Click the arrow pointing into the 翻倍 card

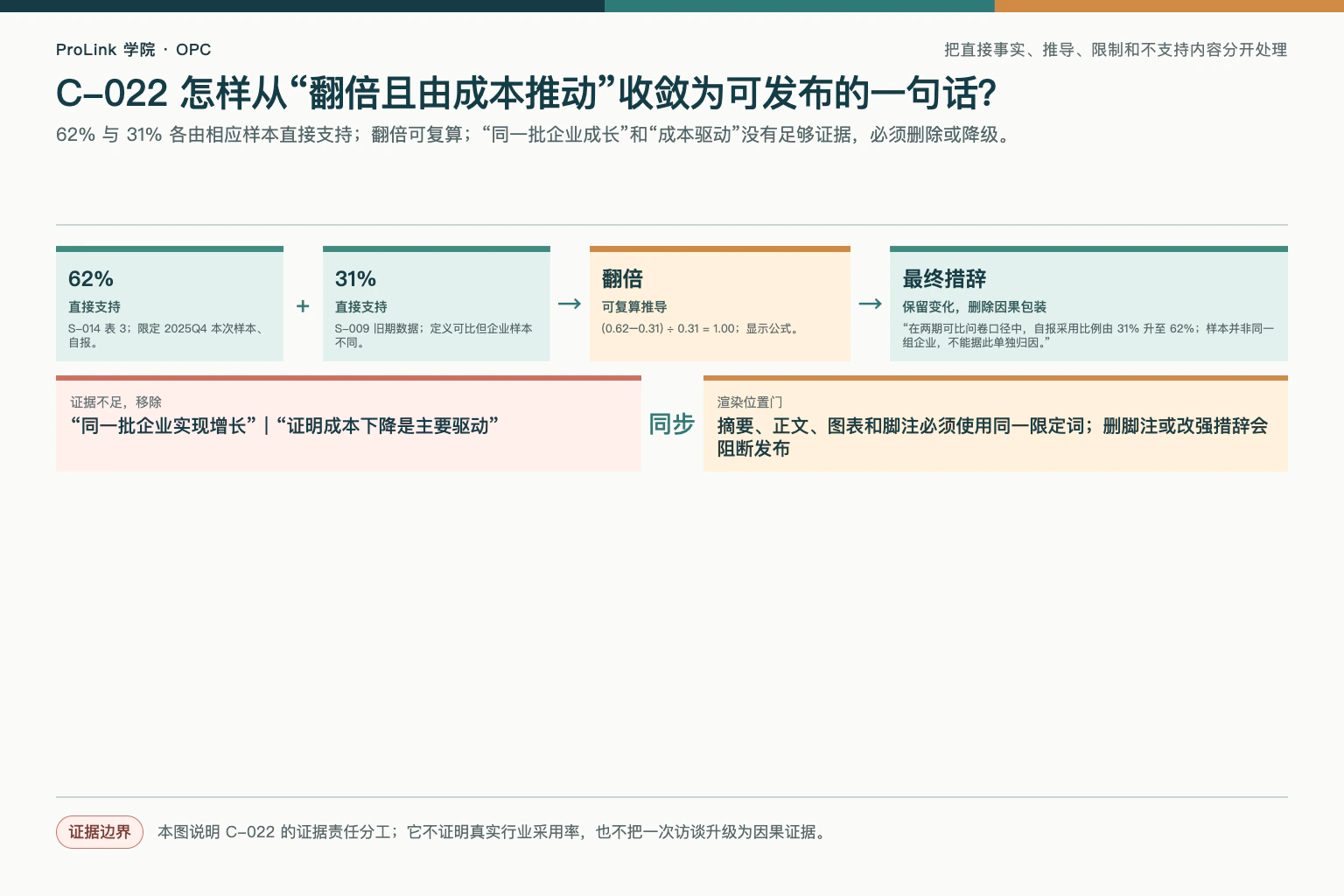tap(570, 304)
